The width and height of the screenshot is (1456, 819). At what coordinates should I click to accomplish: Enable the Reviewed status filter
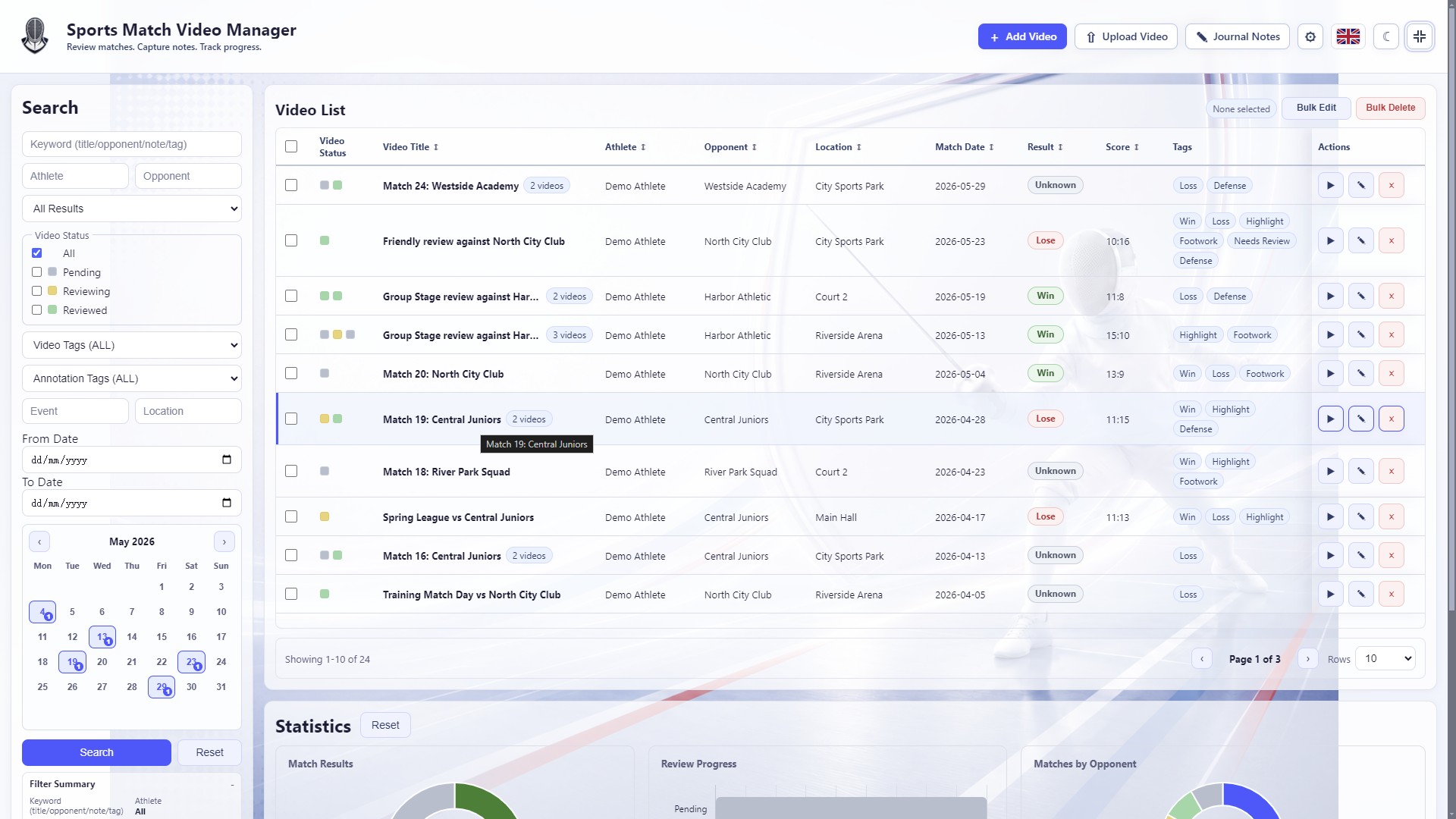click(36, 310)
